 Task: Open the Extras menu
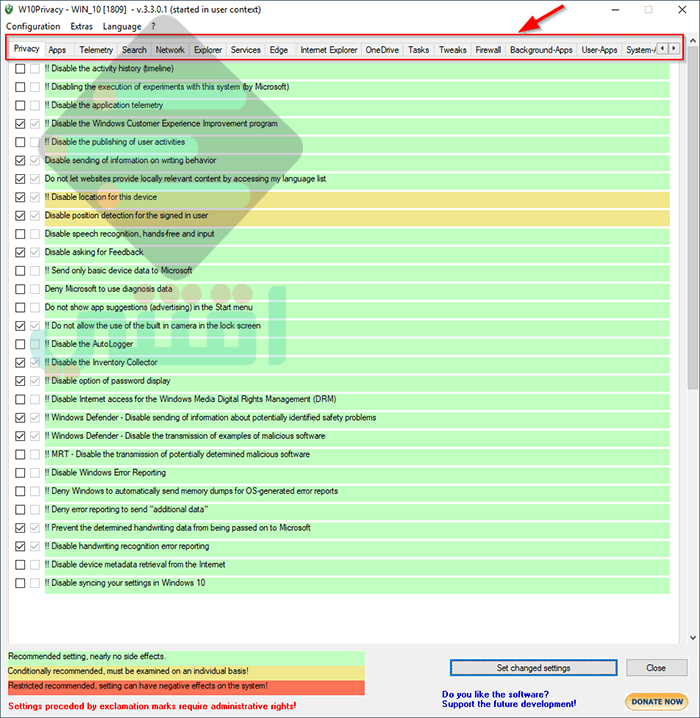pos(81,27)
